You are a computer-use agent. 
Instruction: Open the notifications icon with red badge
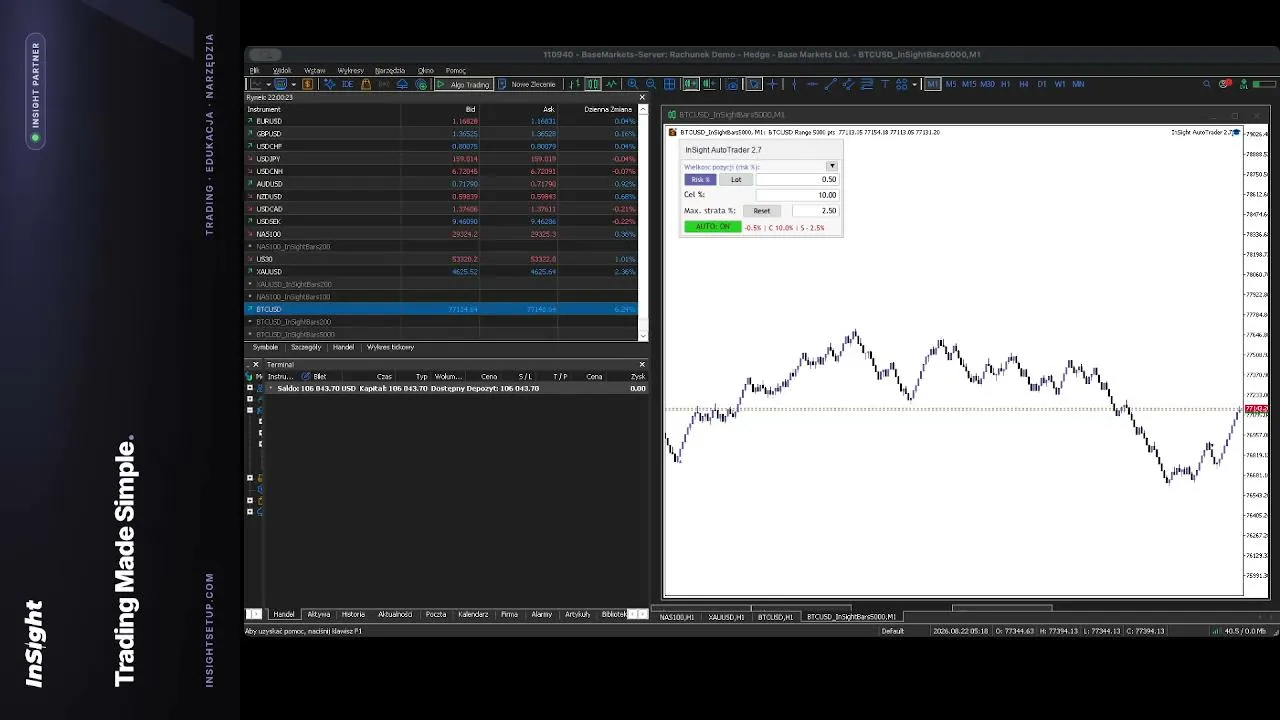pyautogui.click(x=1224, y=84)
